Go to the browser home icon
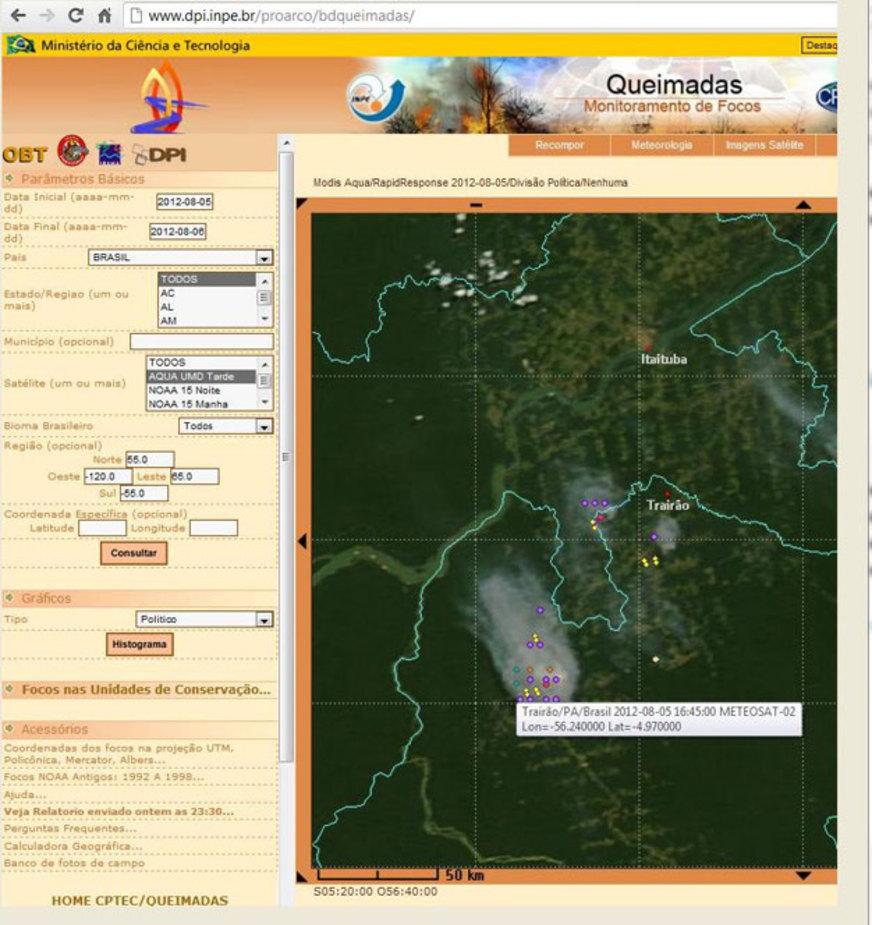This screenshot has width=872, height=925. tap(104, 16)
